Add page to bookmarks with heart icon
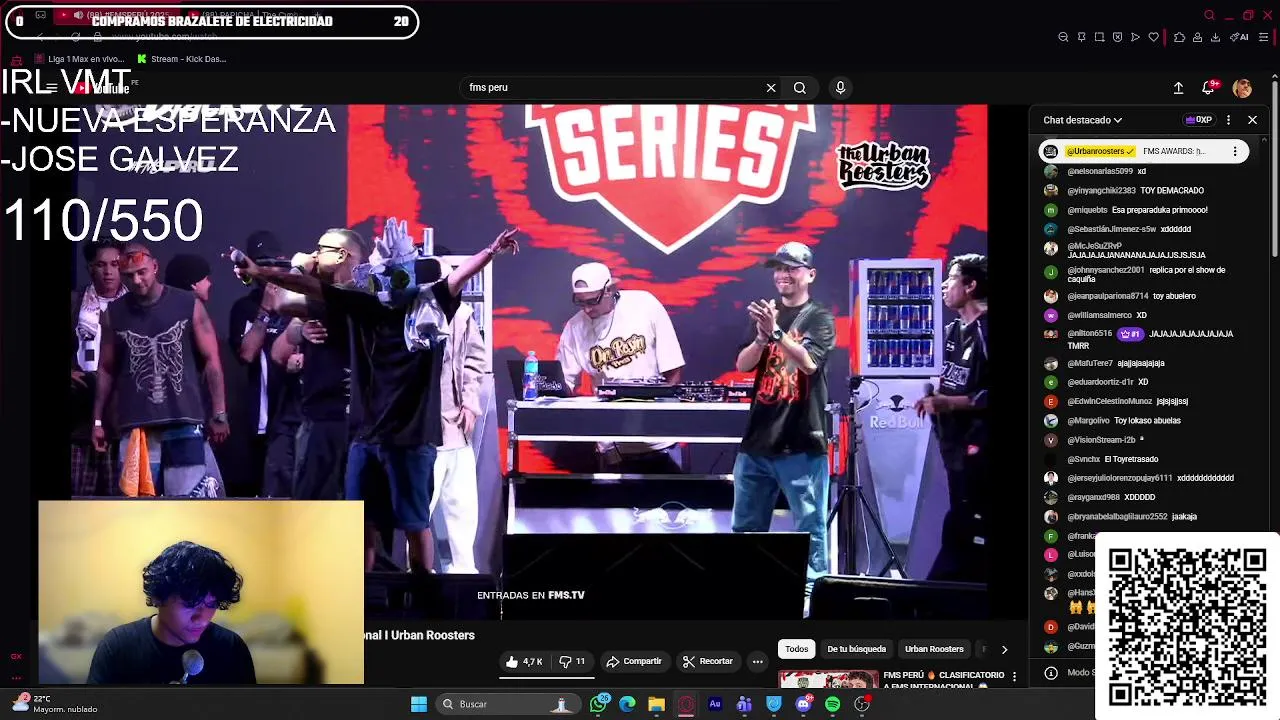Screen dimensions: 1280x720 click(1153, 37)
